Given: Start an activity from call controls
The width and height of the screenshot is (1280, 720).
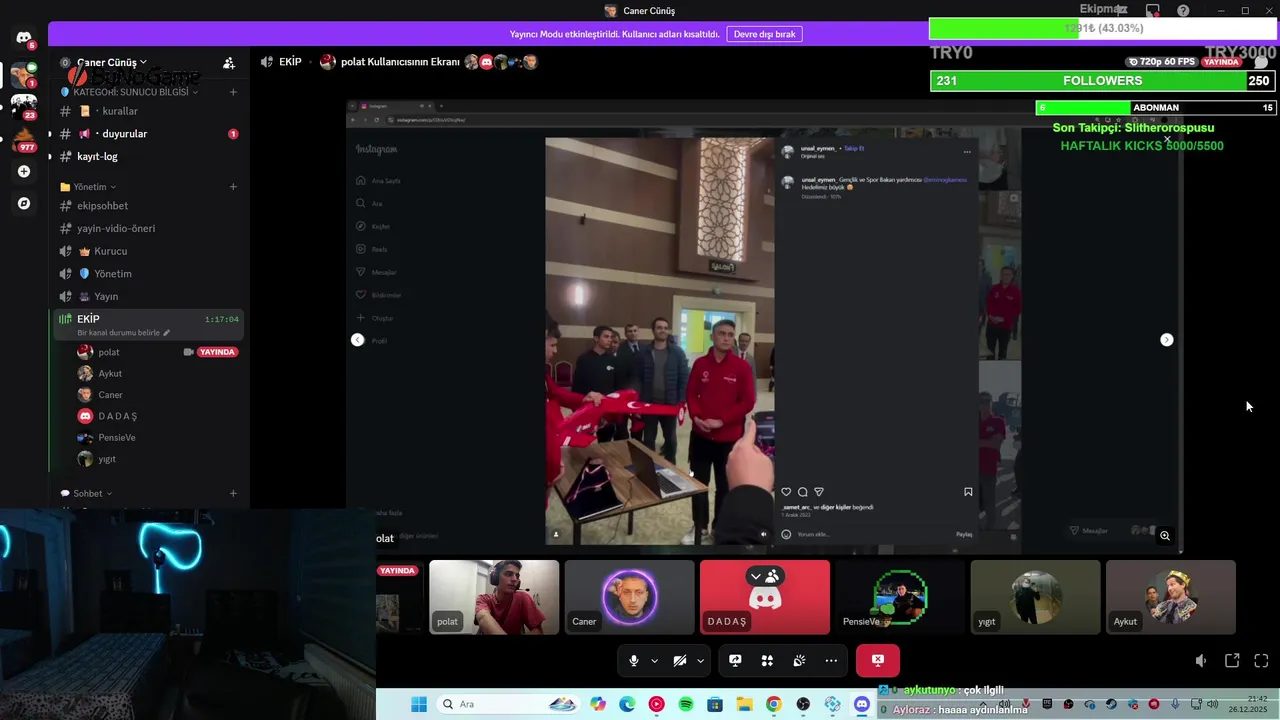Looking at the screenshot, I should coord(767,660).
